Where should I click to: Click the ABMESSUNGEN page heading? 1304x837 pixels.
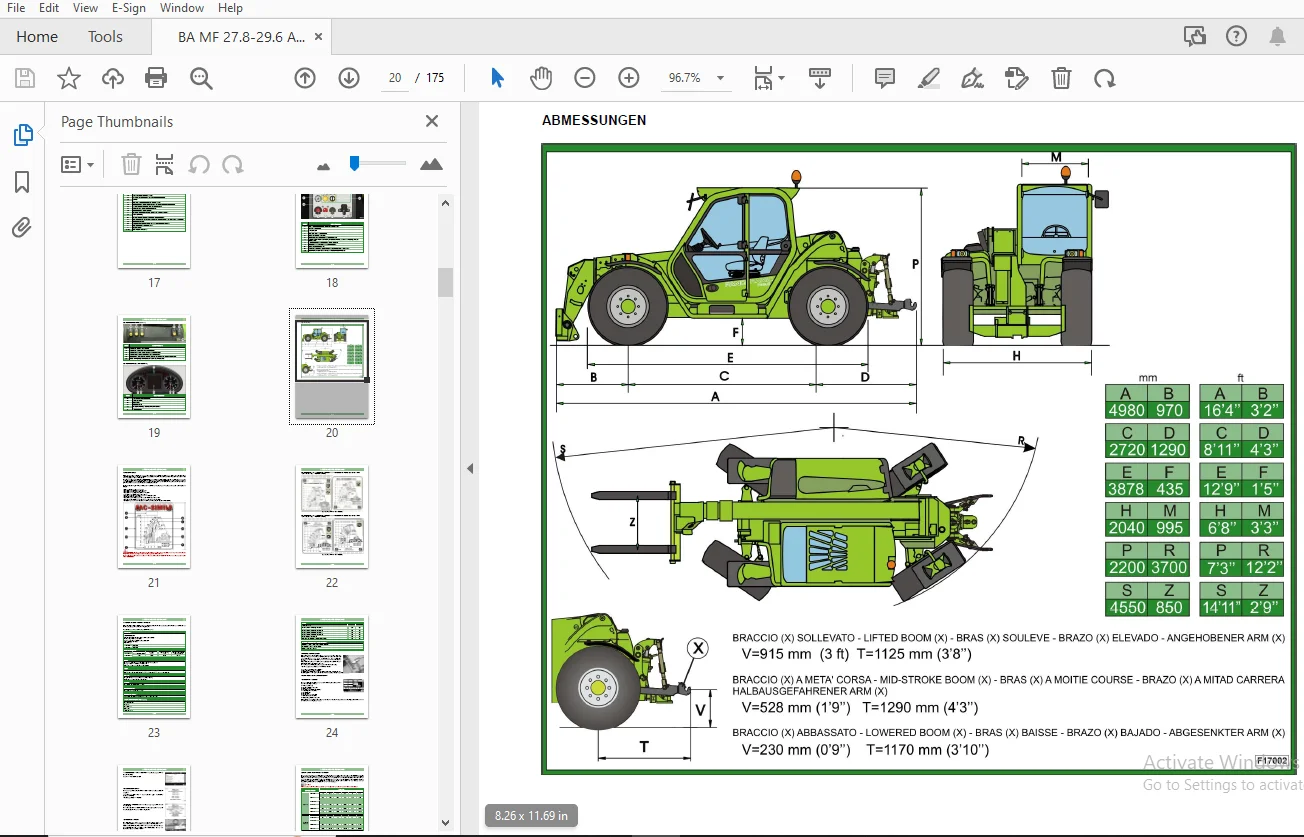[x=594, y=120]
